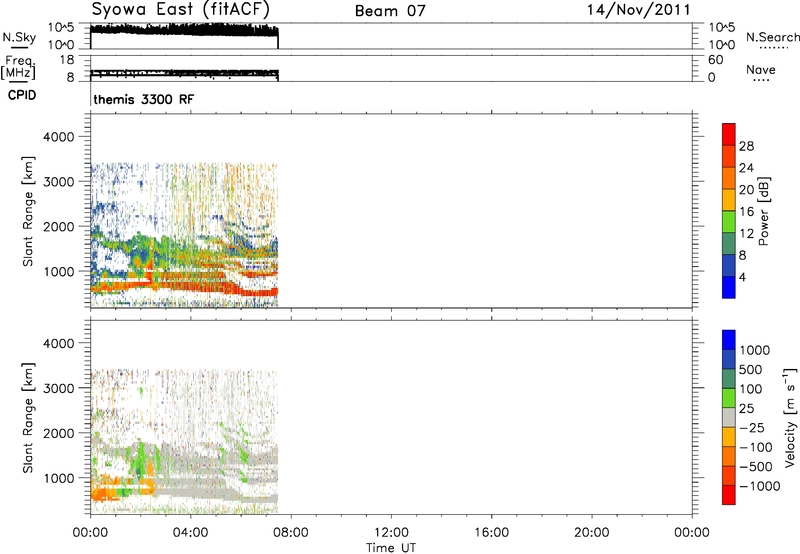
Task: Click the '08:00' time tick label
Action: pyautogui.click(x=291, y=533)
